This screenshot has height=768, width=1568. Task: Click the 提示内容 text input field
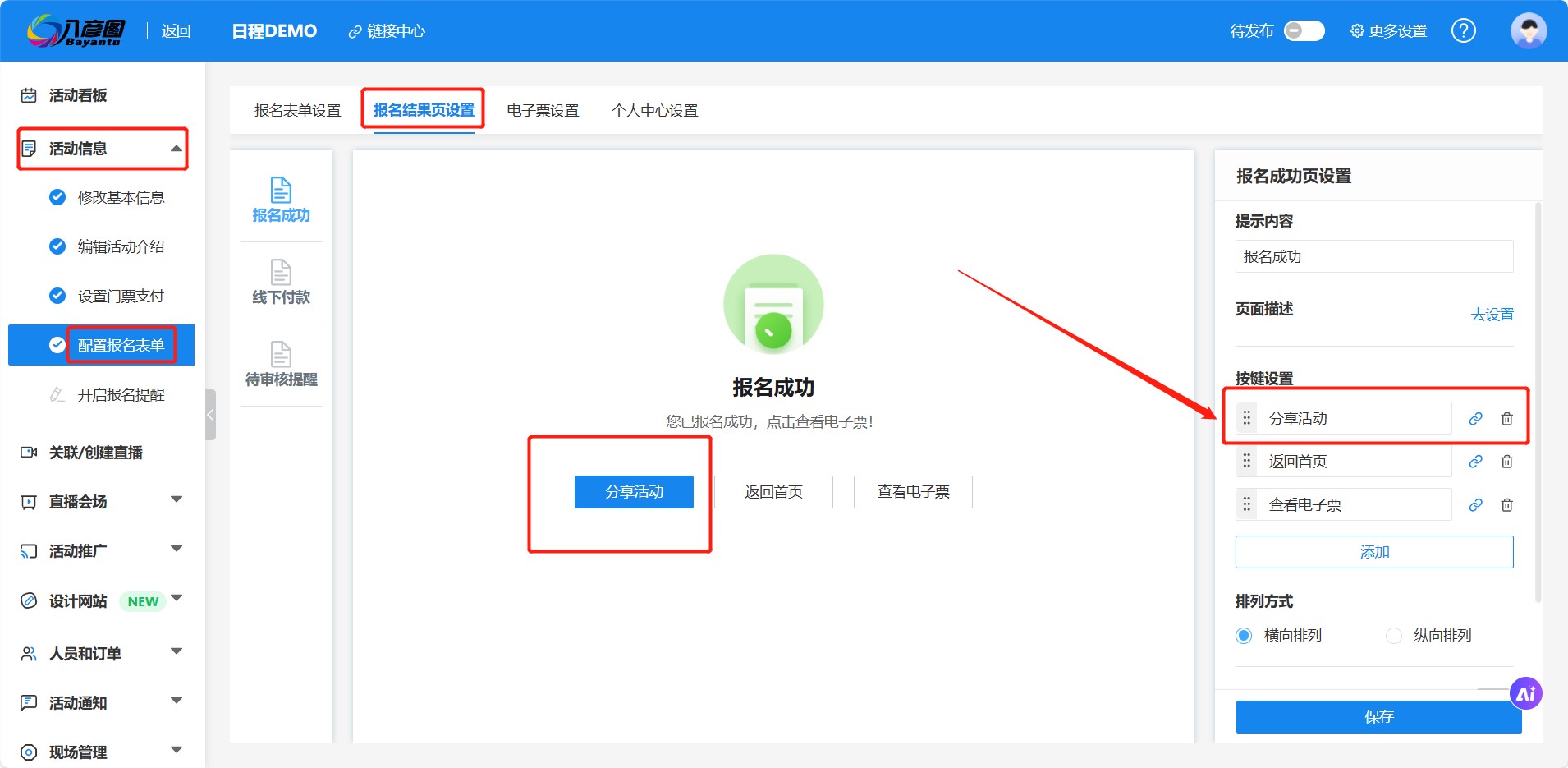(x=1373, y=257)
